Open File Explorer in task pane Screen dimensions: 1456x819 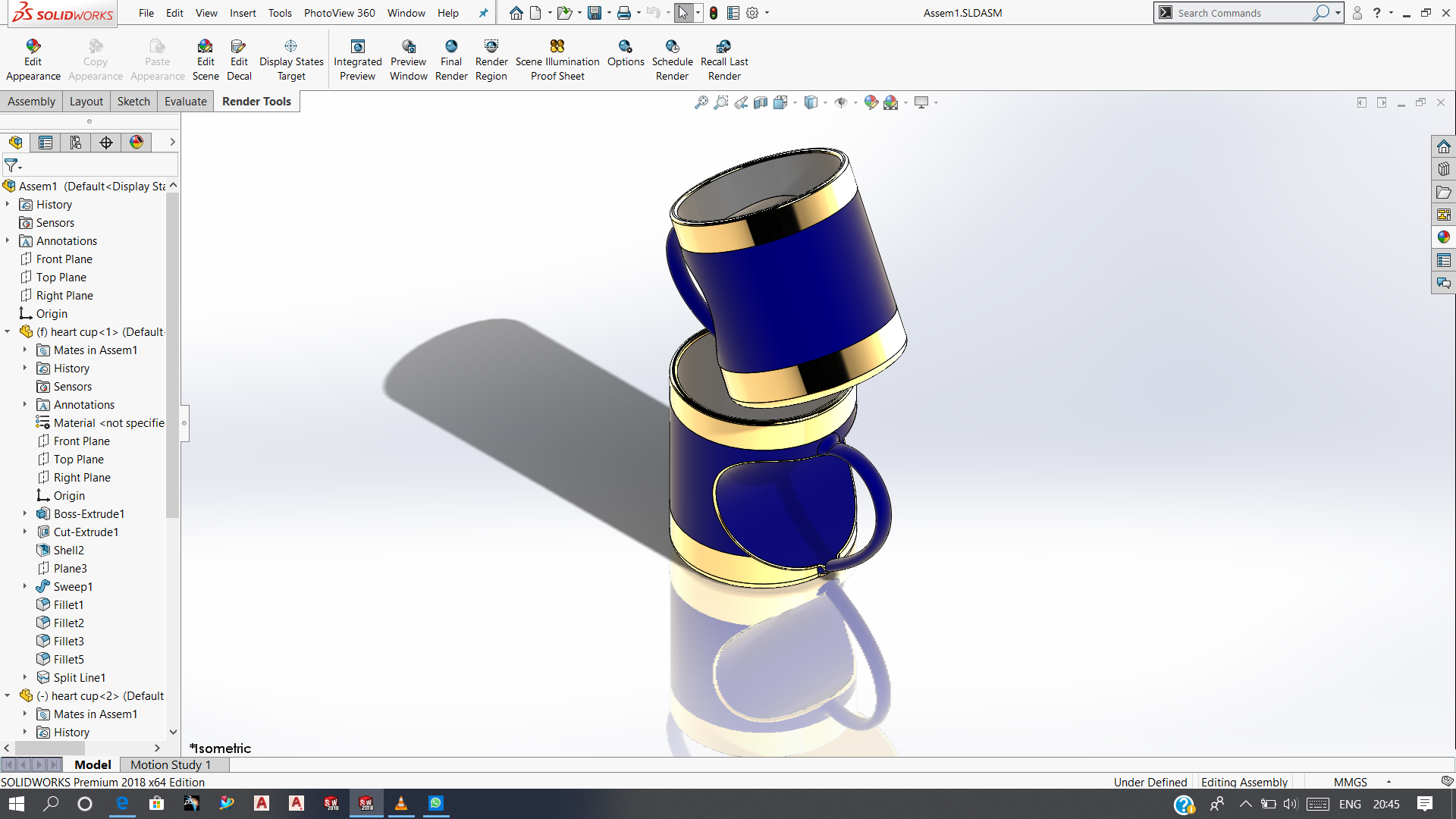(x=1443, y=192)
